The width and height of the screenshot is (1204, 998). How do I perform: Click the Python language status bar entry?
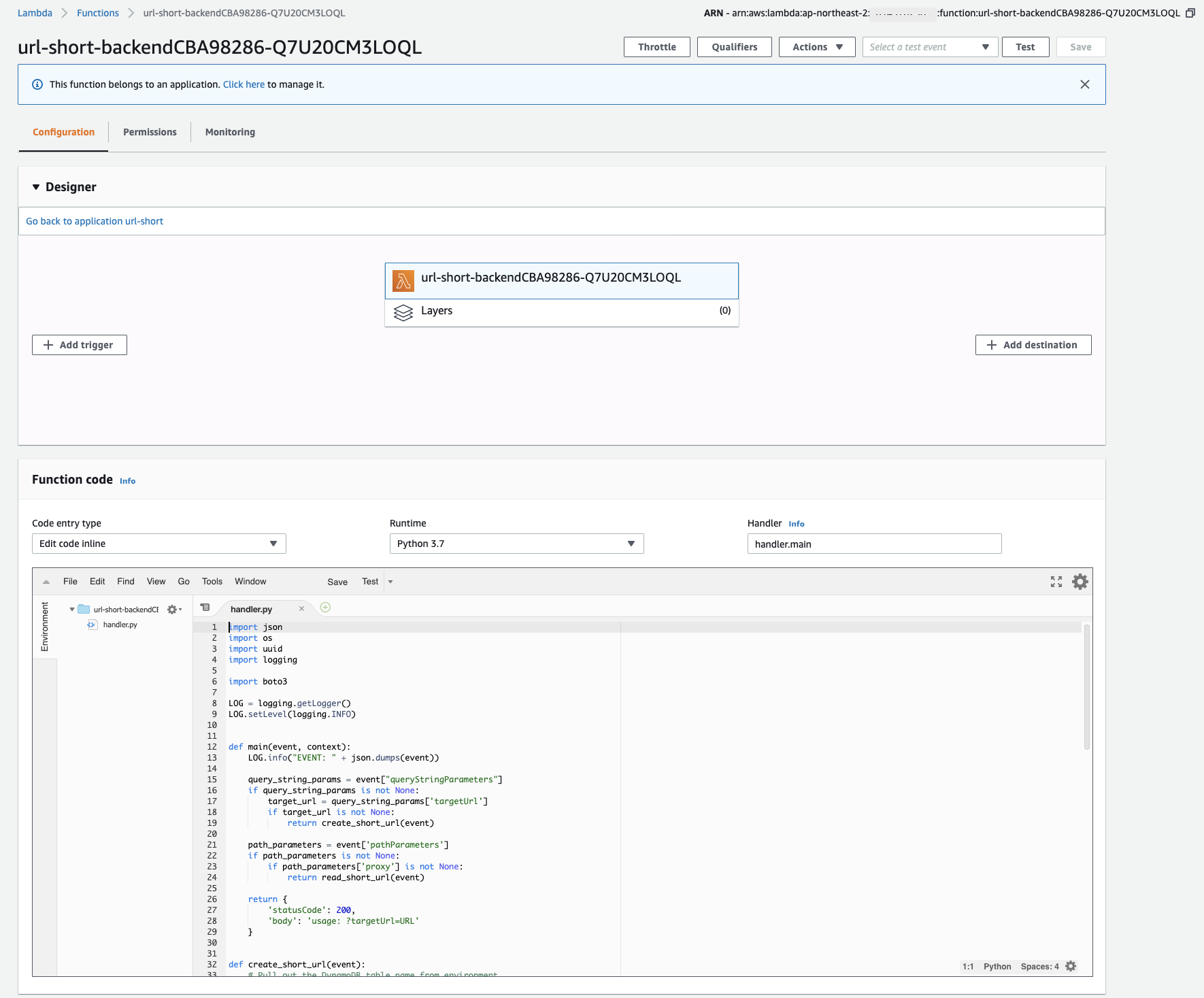click(997, 967)
